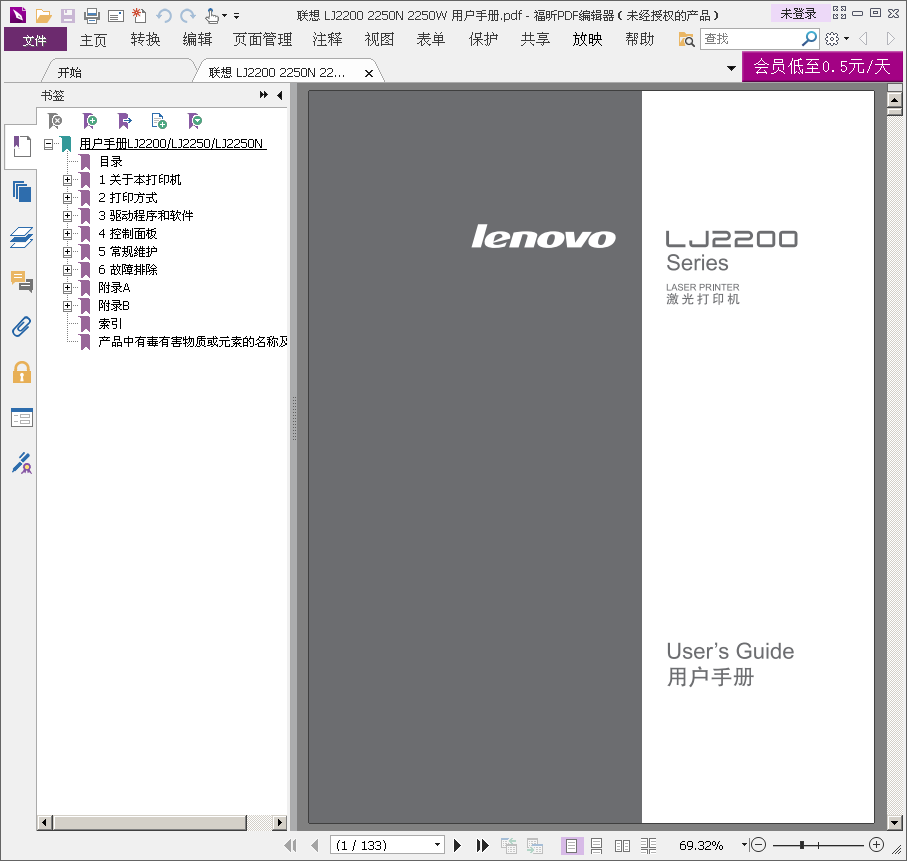Screen dimensions: 907x861
Task: Switch to single page view mode
Action: pyautogui.click(x=572, y=846)
